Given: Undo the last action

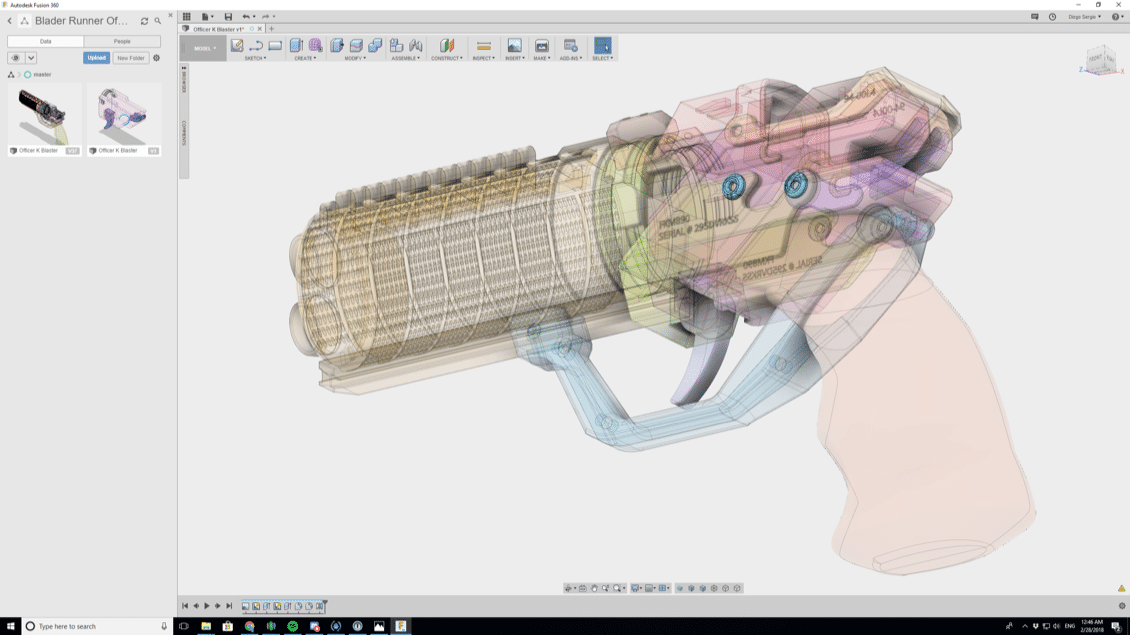Looking at the screenshot, I should pyautogui.click(x=246, y=17).
